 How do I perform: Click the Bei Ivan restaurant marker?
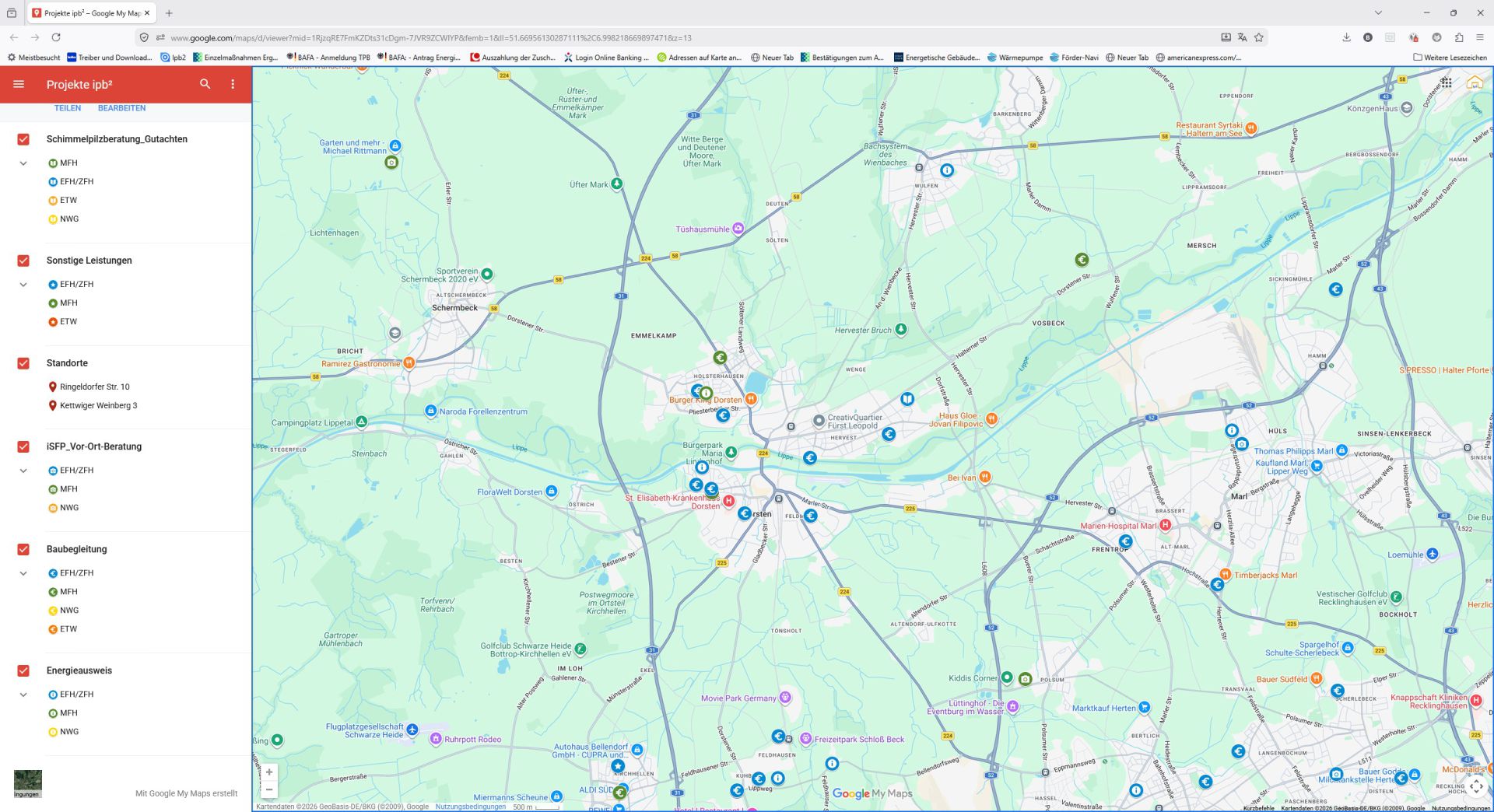click(984, 477)
